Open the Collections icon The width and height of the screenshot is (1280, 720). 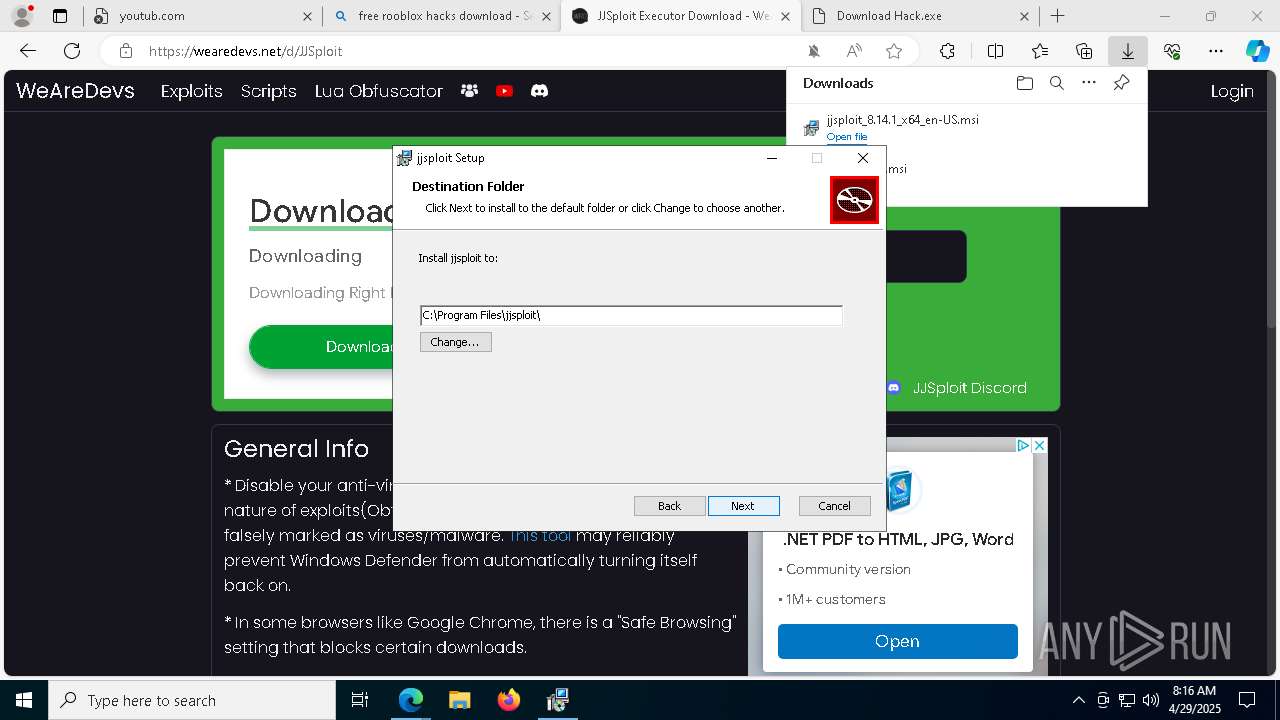tap(1084, 51)
